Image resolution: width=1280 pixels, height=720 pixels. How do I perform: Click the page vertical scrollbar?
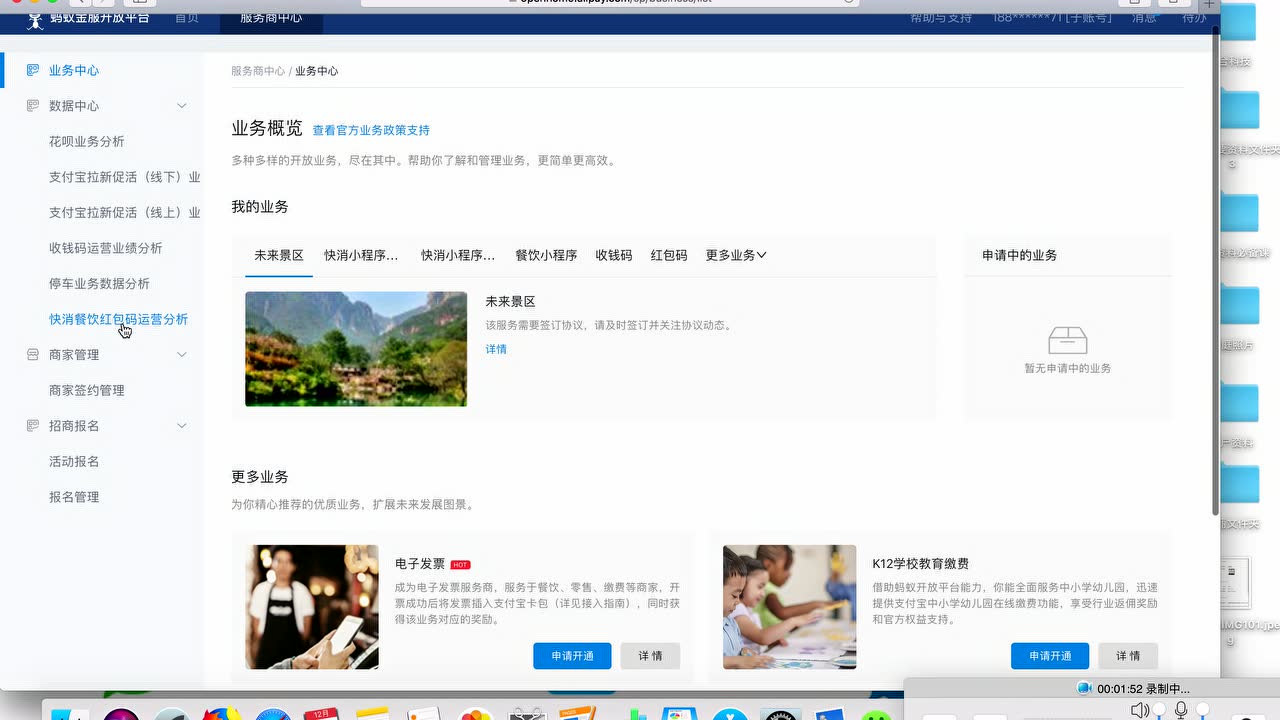click(x=1215, y=270)
